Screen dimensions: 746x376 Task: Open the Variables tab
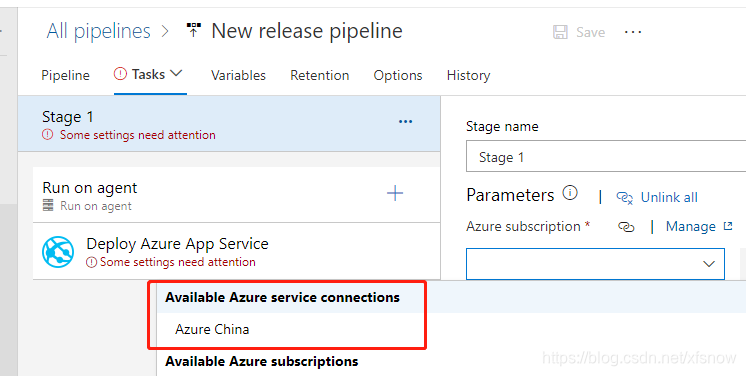click(238, 76)
